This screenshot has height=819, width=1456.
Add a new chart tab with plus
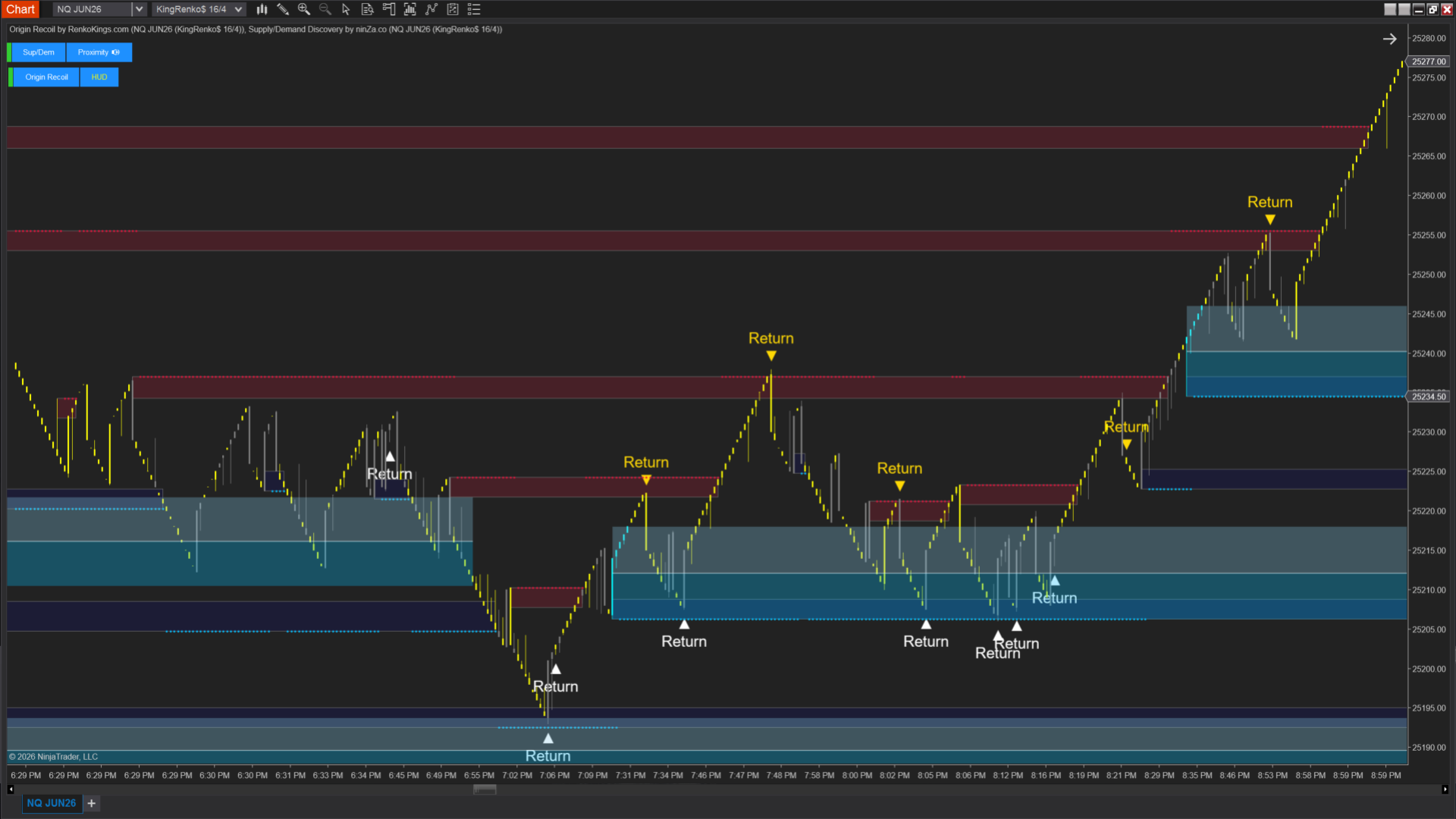tap(92, 803)
